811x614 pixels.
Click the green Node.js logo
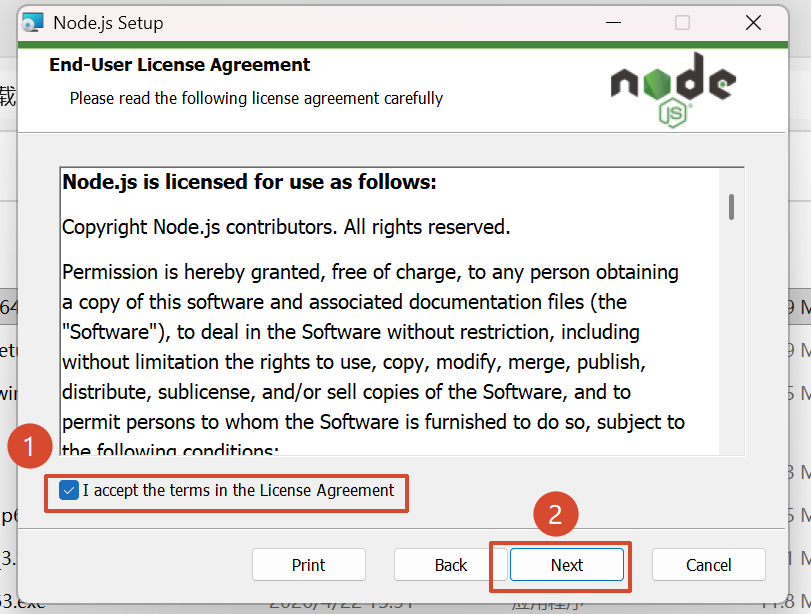(x=673, y=89)
